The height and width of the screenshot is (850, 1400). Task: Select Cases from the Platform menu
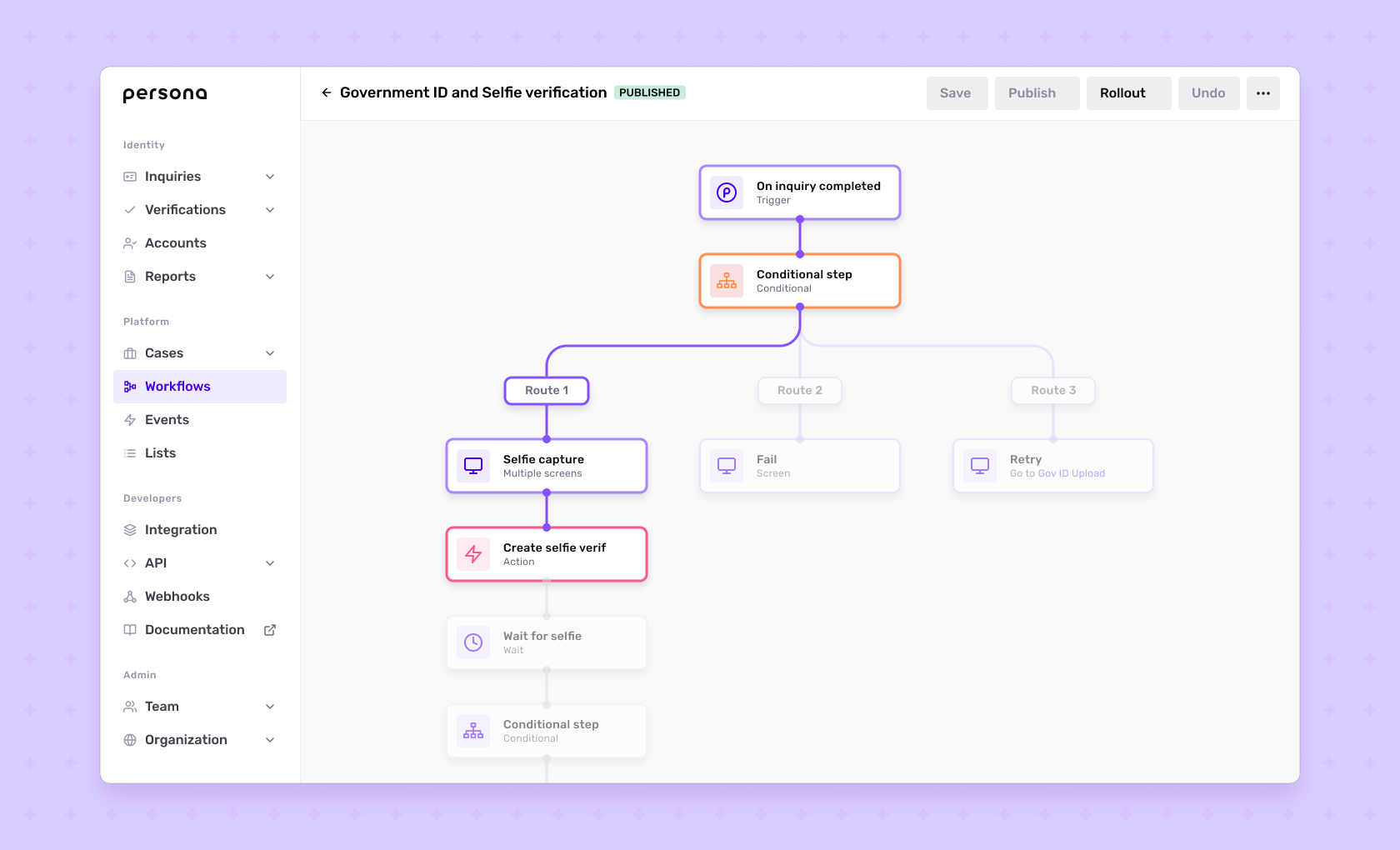click(x=164, y=352)
